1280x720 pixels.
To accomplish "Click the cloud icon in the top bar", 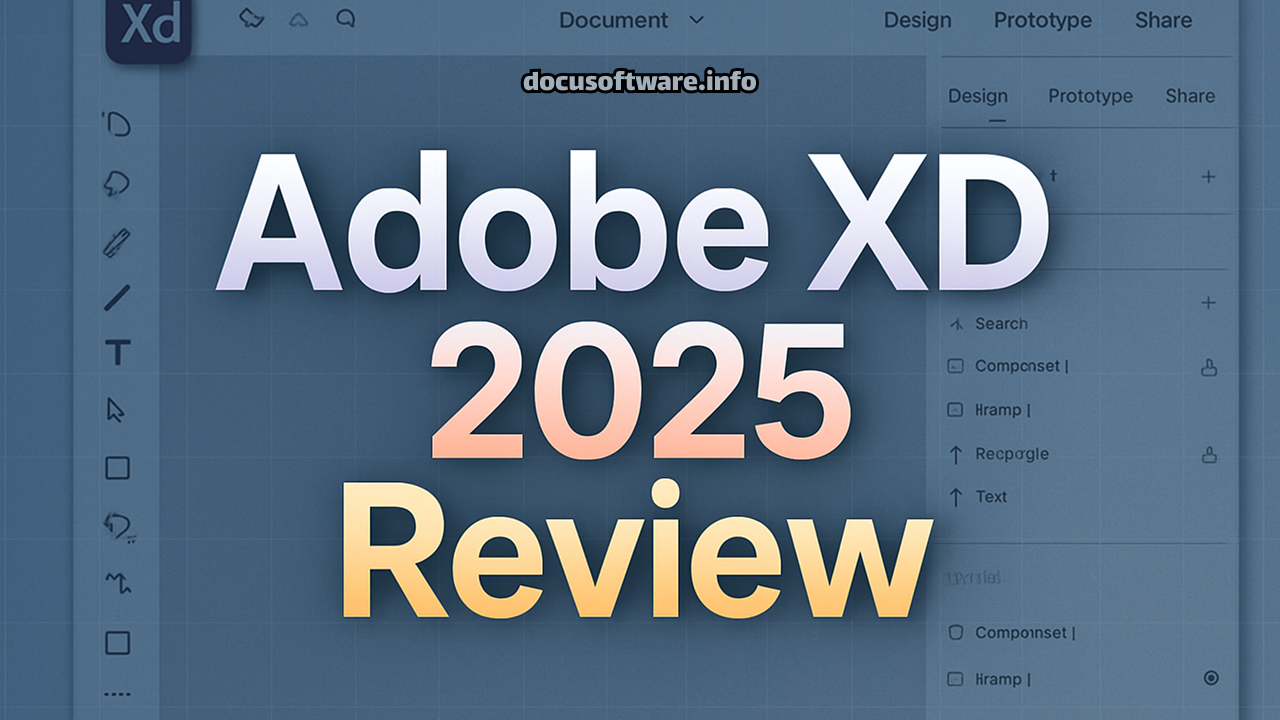I will coord(298,19).
